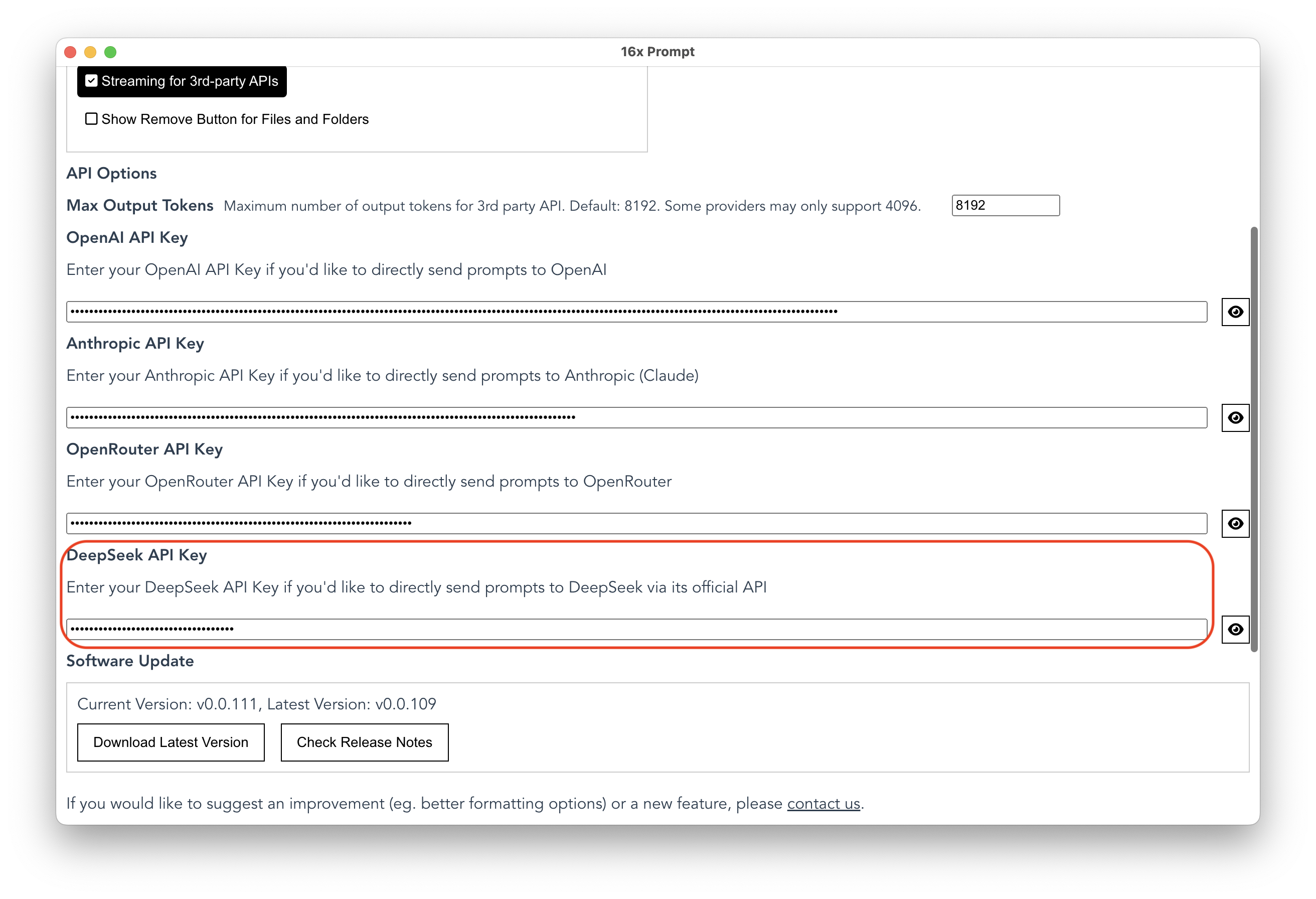Click the Streaming for 3rd-party APIs label

coord(190,81)
